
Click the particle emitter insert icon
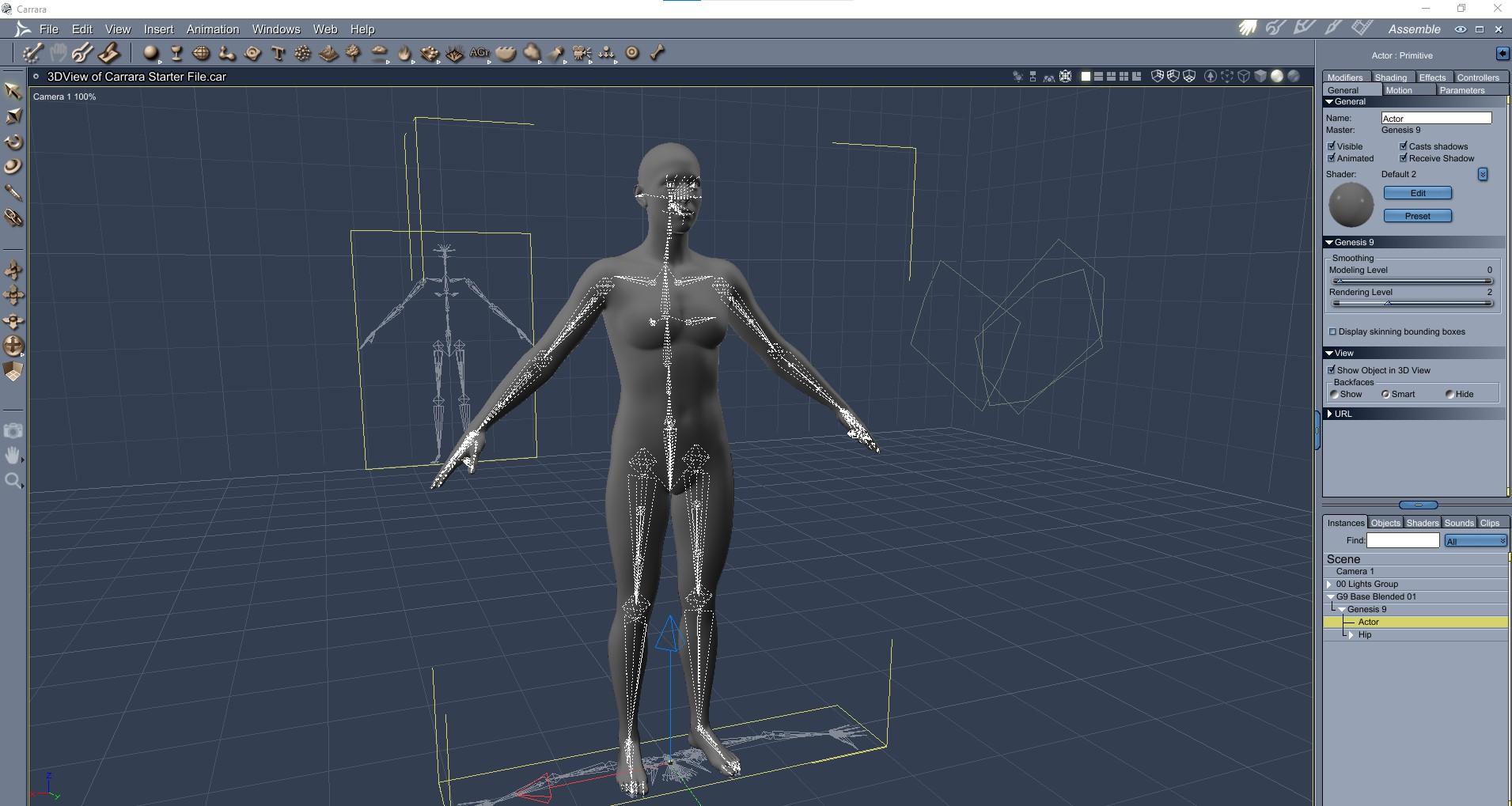click(x=302, y=53)
